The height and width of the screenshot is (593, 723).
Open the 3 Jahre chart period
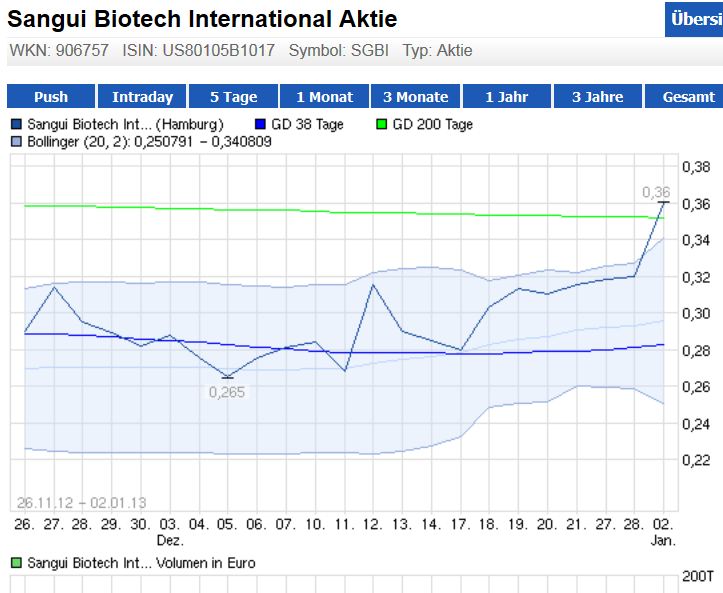coord(597,97)
